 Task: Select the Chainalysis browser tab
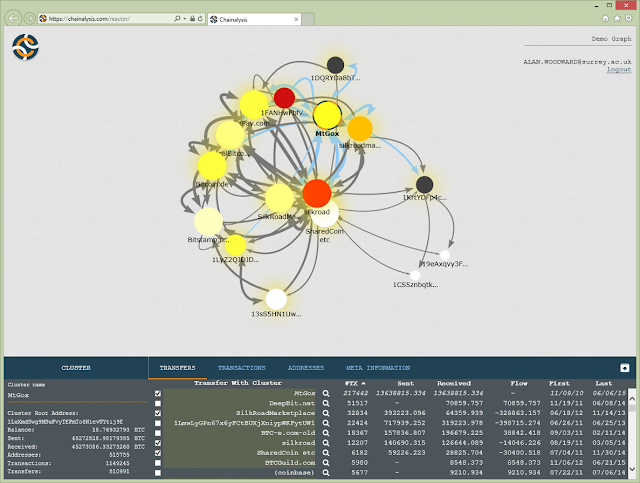click(x=255, y=19)
